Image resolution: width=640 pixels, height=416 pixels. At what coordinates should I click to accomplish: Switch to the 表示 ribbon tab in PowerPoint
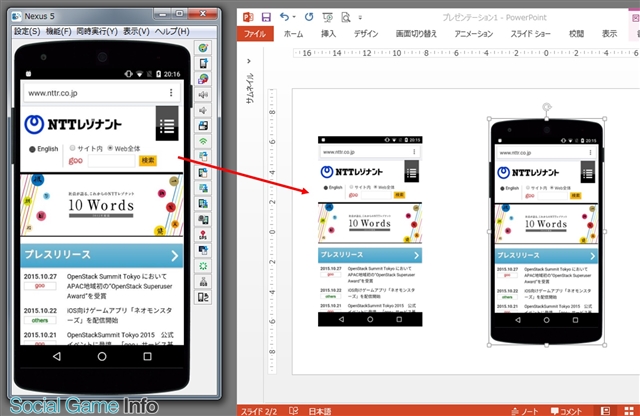[x=609, y=34]
